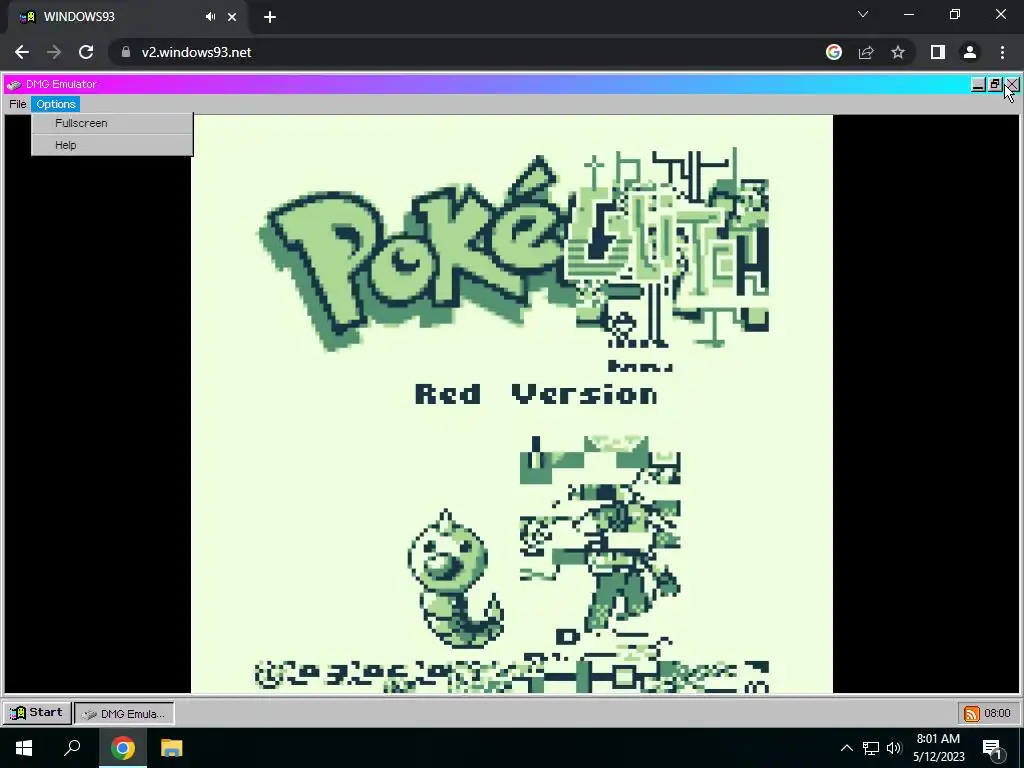Click the Pokémon Glitch game screen
The image size is (1024, 768).
point(511,404)
